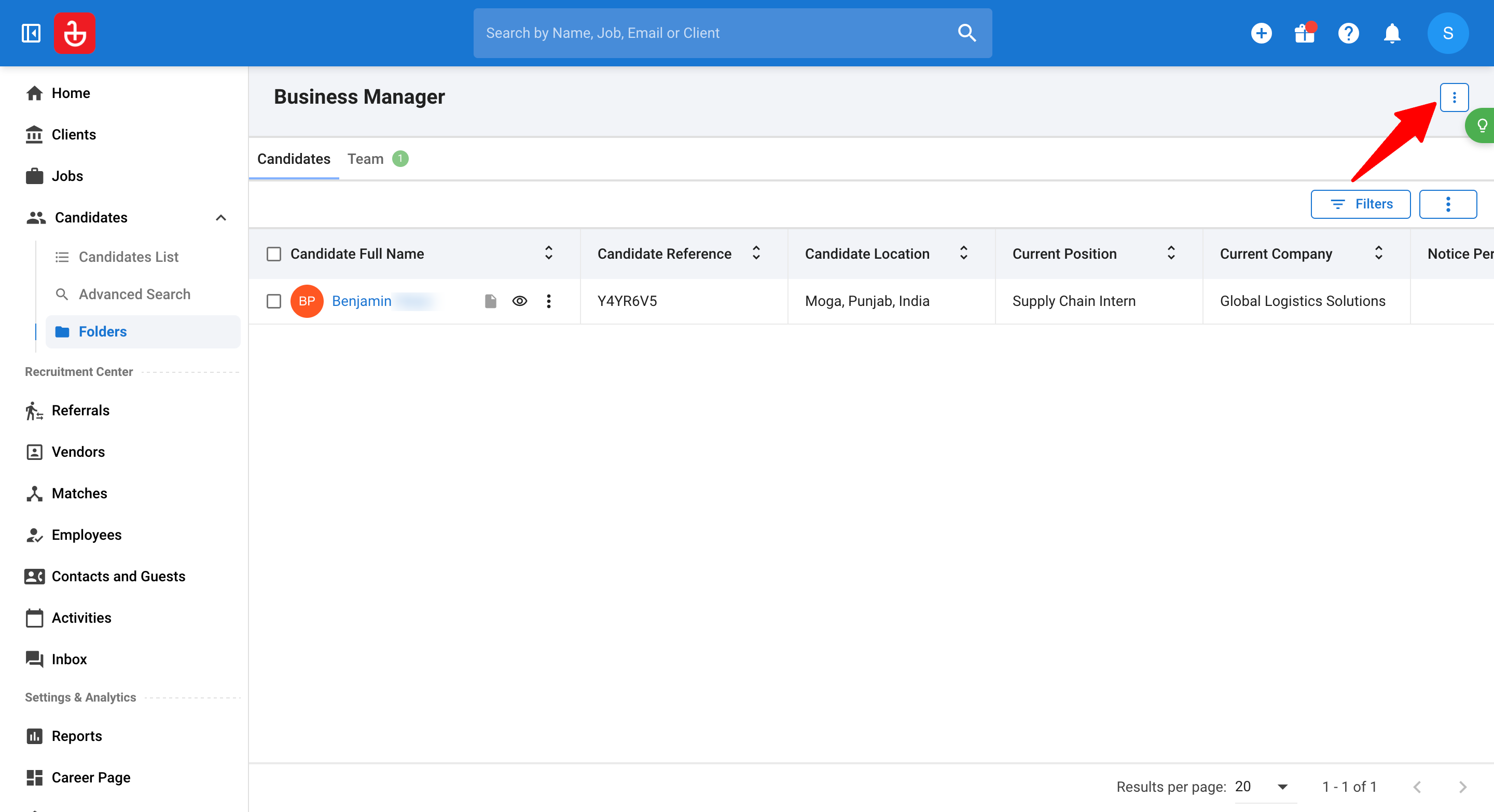Toggle the select-all candidates checkbox
The width and height of the screenshot is (1494, 812).
click(274, 254)
